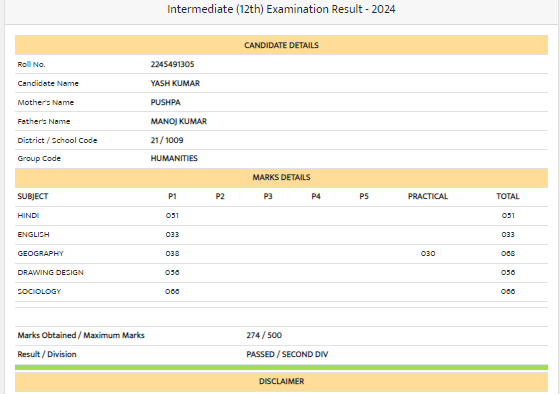Click the 'Intermediate (12th) Examination Result - 2024' heading
This screenshot has width=560, height=394.
(281, 9)
